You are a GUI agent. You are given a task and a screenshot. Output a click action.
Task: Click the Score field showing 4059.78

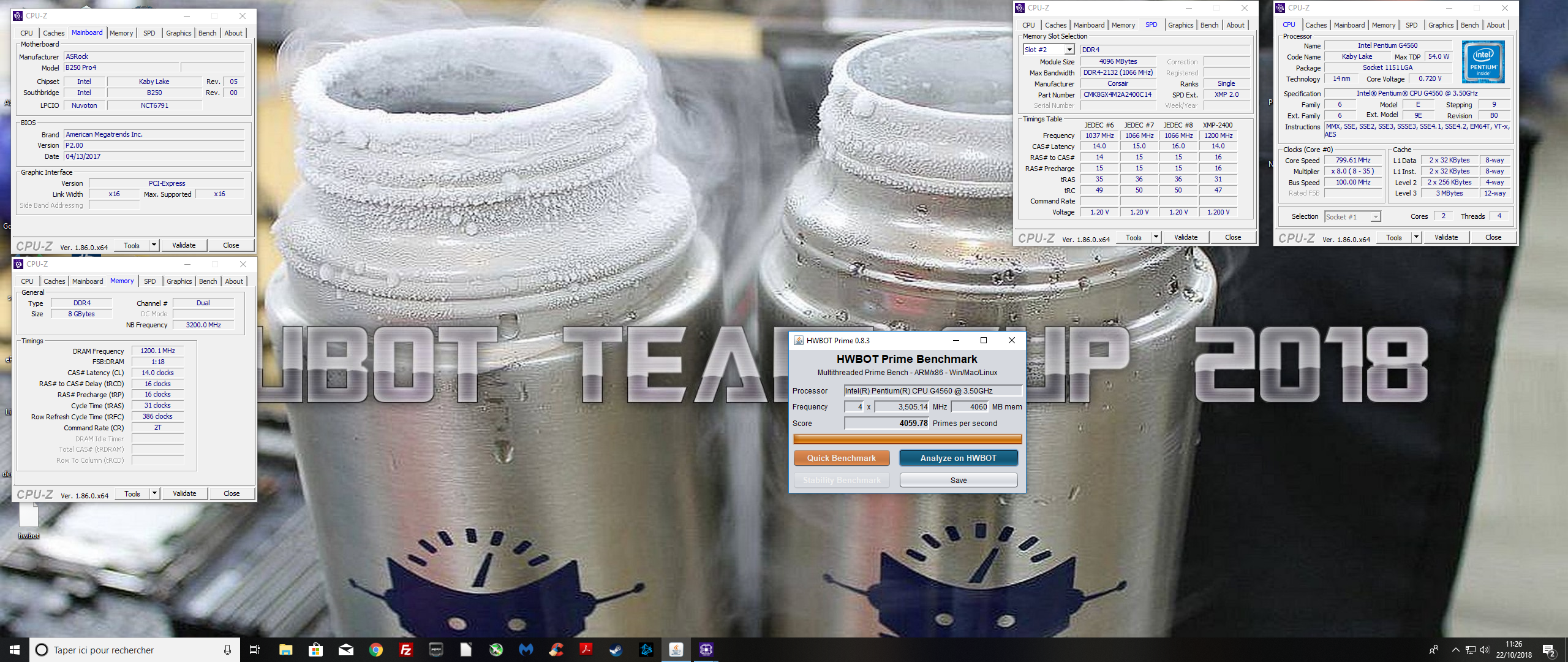pyautogui.click(x=887, y=423)
